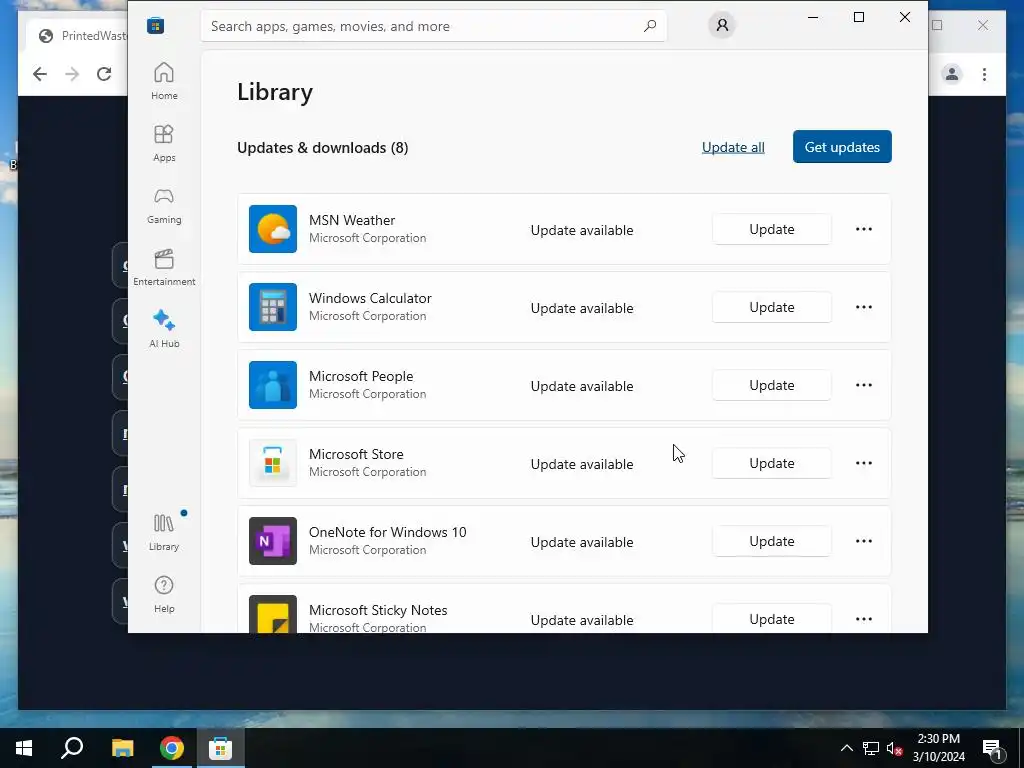Open Chrome's three-dot menu
The image size is (1024, 768).
point(984,74)
